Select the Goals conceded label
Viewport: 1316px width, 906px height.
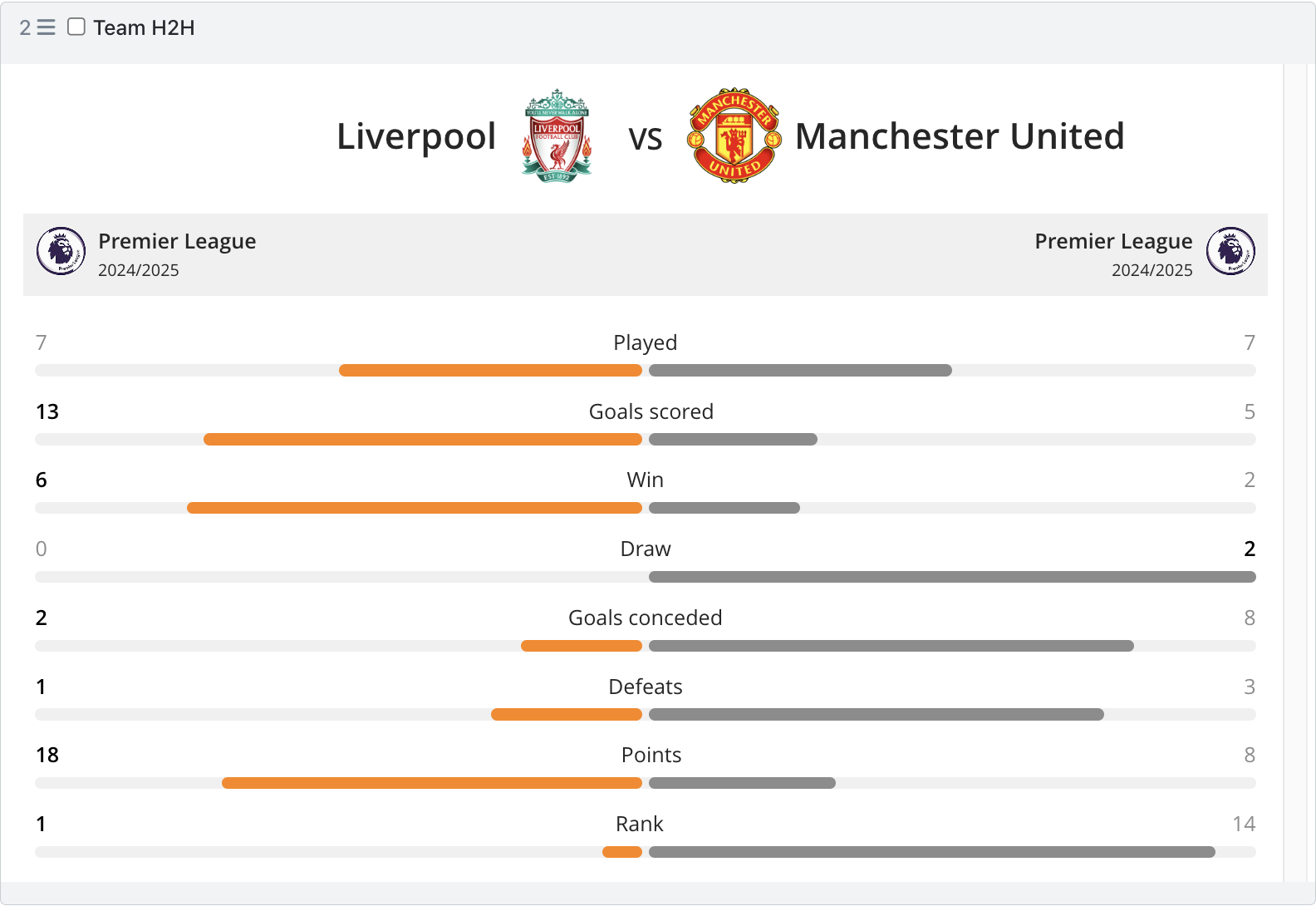click(646, 618)
